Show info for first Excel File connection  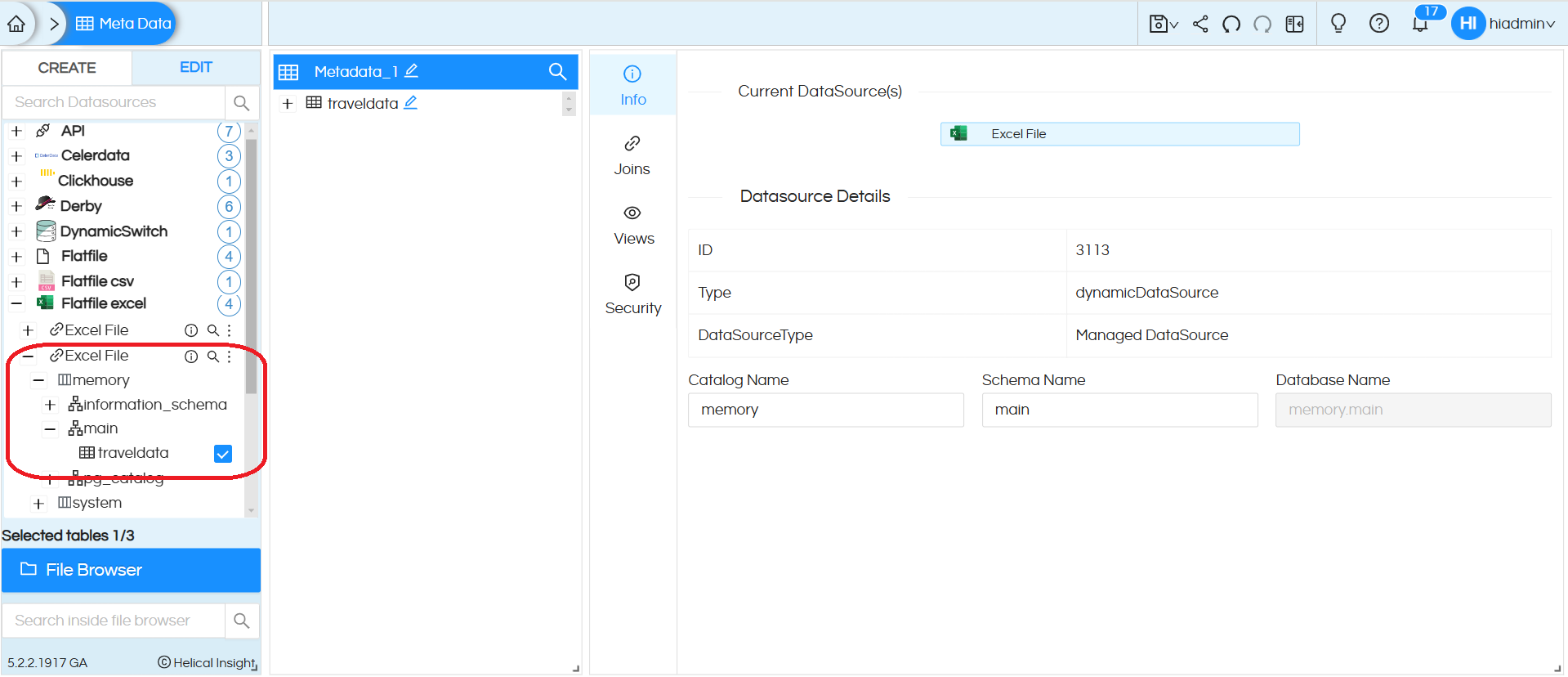(191, 330)
